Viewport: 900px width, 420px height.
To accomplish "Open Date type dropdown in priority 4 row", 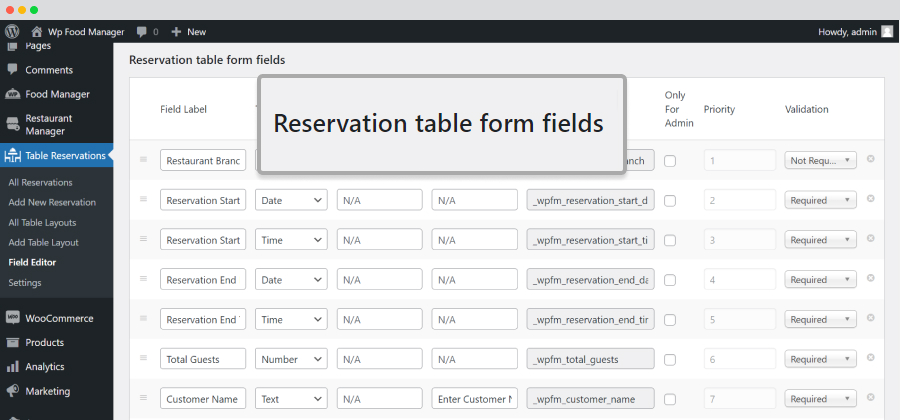I will point(292,279).
